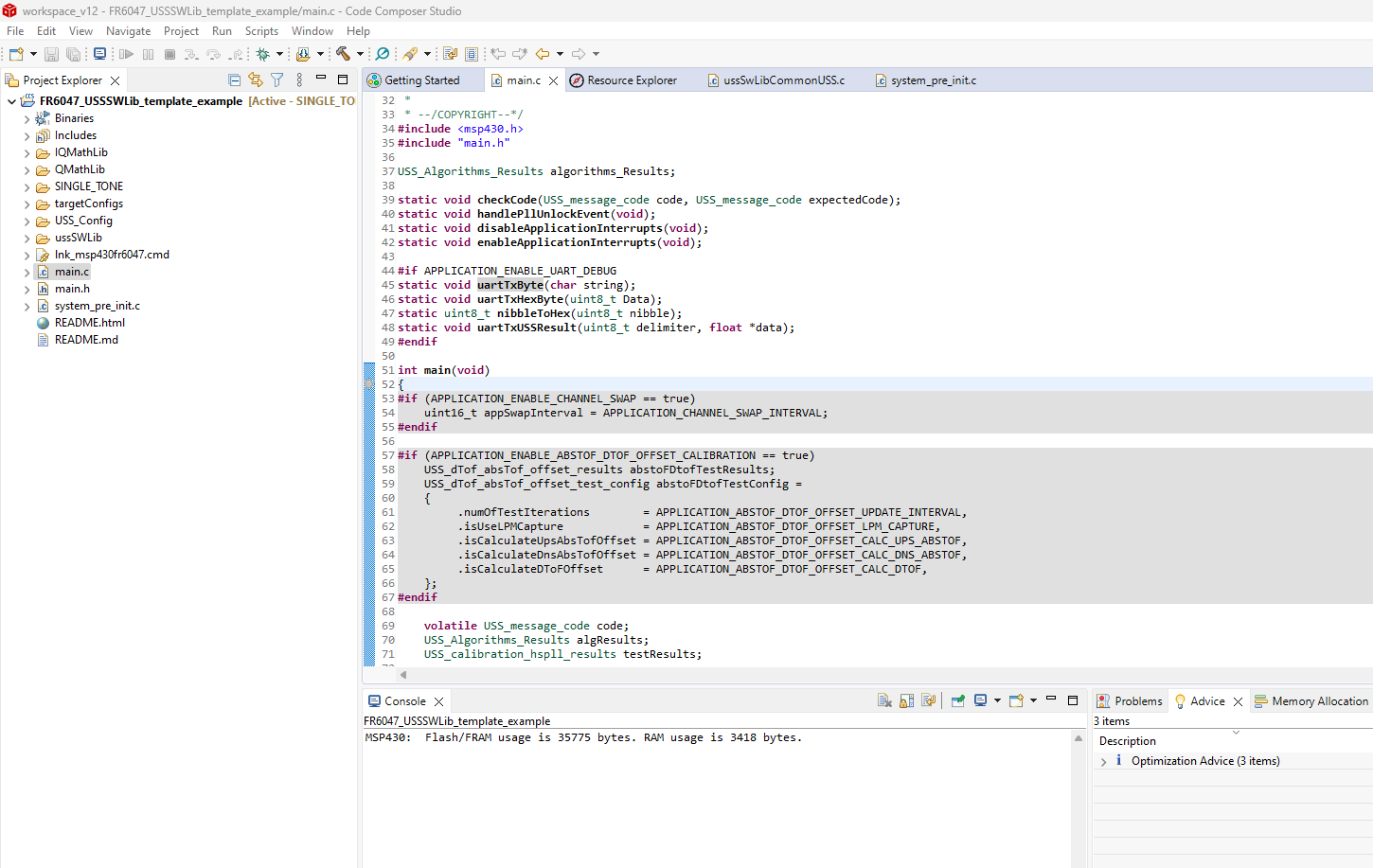Click the Save toolbar icon
The image size is (1373, 868).
tap(52, 54)
